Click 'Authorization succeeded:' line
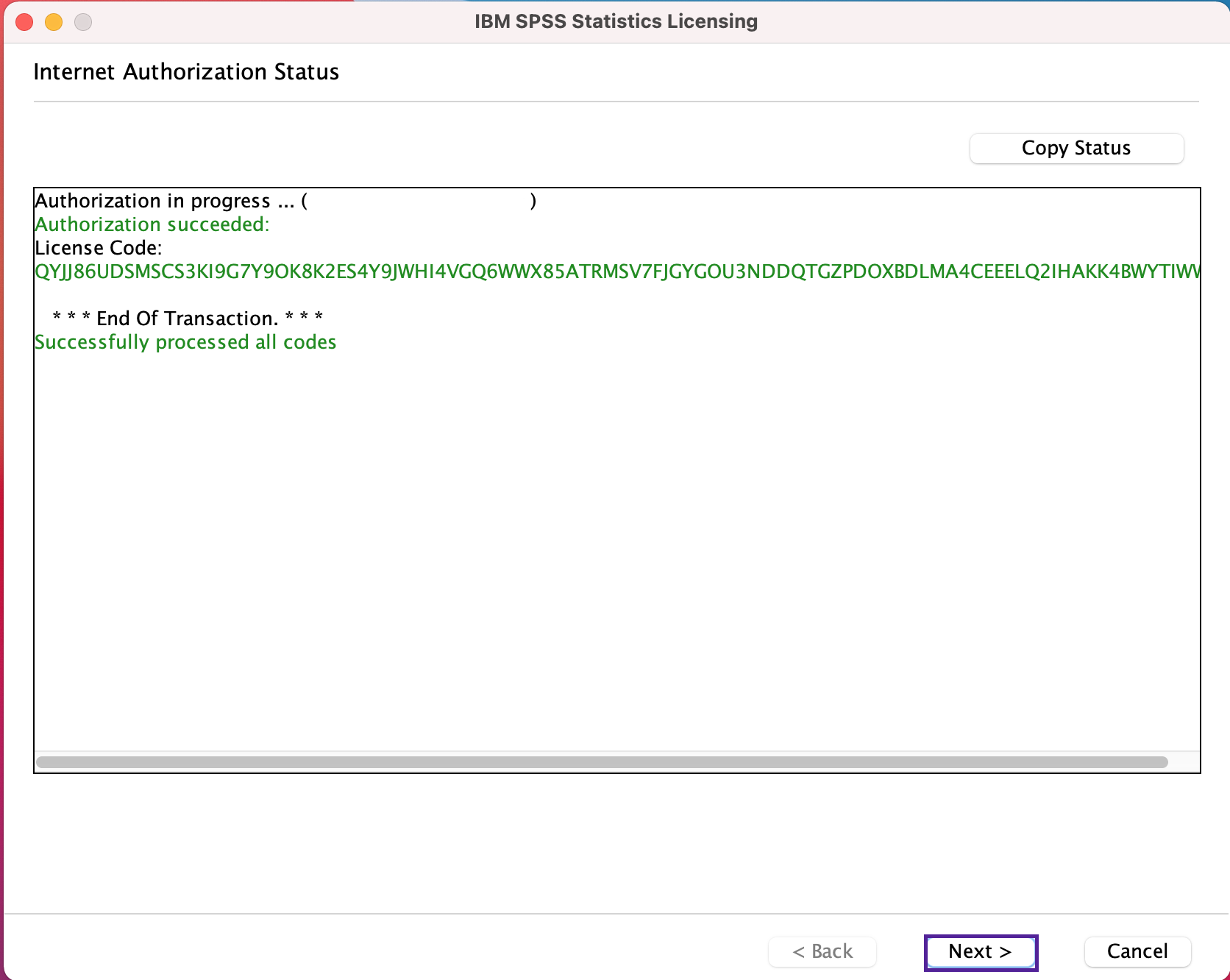 point(152,224)
